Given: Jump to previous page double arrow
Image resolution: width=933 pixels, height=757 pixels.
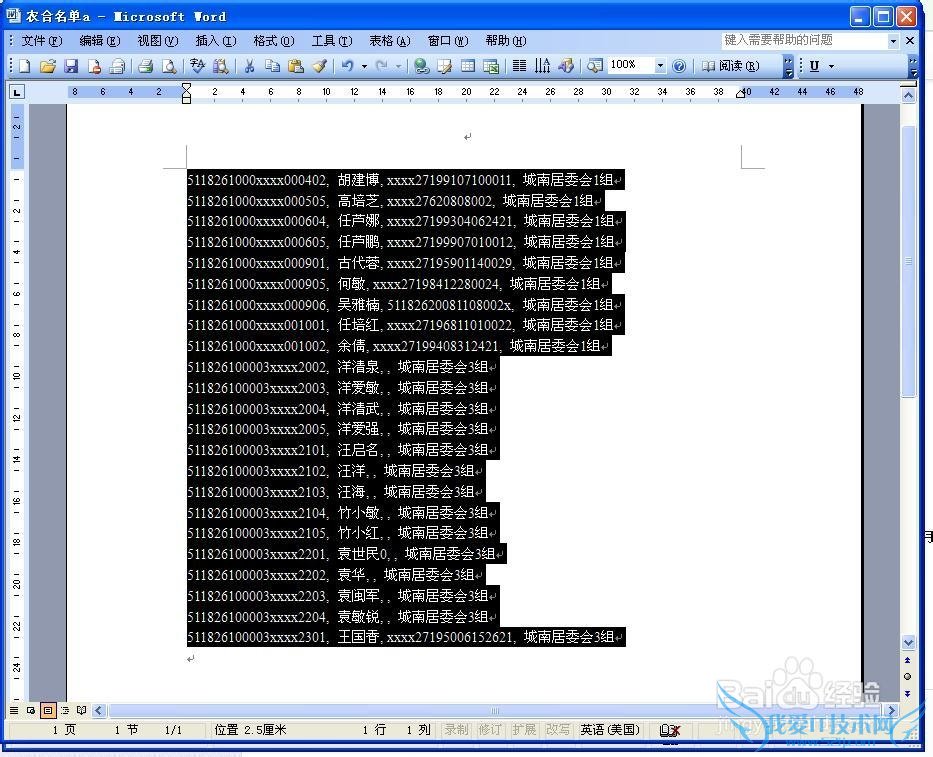Looking at the screenshot, I should click(x=907, y=660).
